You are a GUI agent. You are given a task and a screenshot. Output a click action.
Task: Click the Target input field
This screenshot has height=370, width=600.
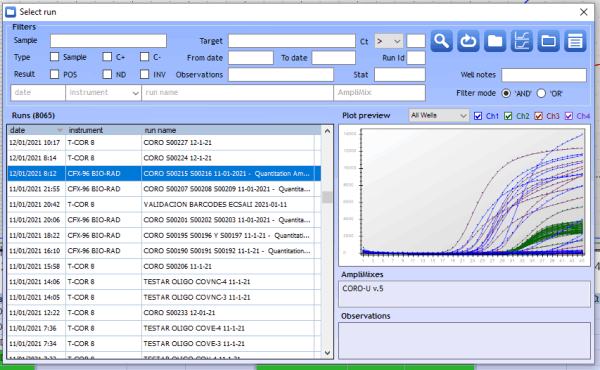pos(292,41)
